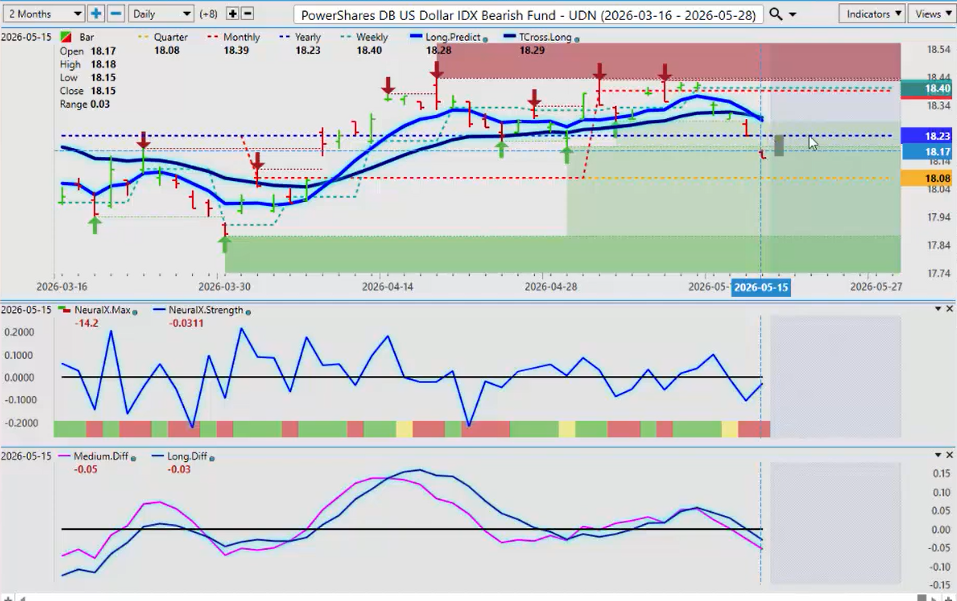
Task: Click the black minus forecast button
Action: 247,13
